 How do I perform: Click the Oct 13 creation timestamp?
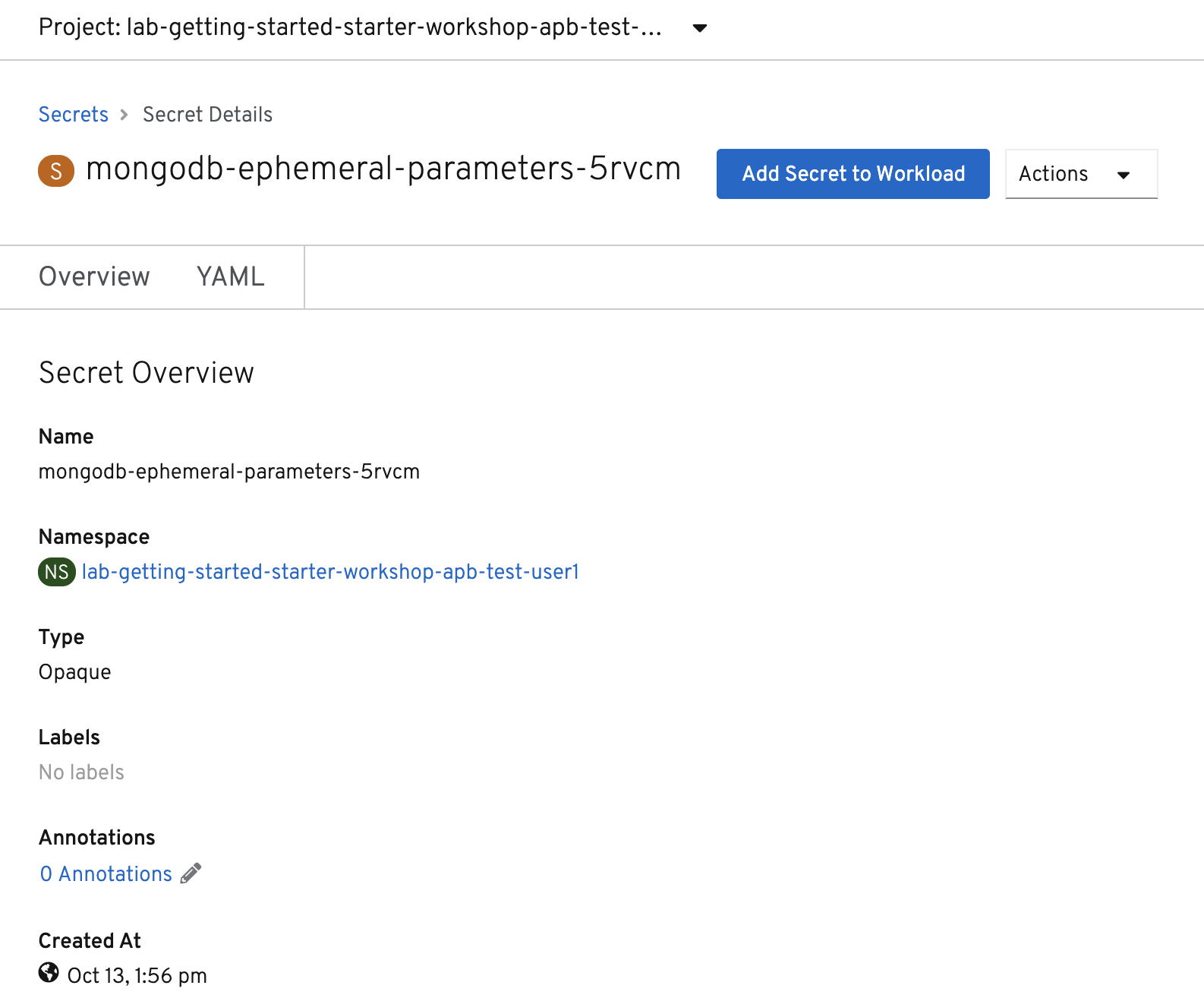(137, 975)
